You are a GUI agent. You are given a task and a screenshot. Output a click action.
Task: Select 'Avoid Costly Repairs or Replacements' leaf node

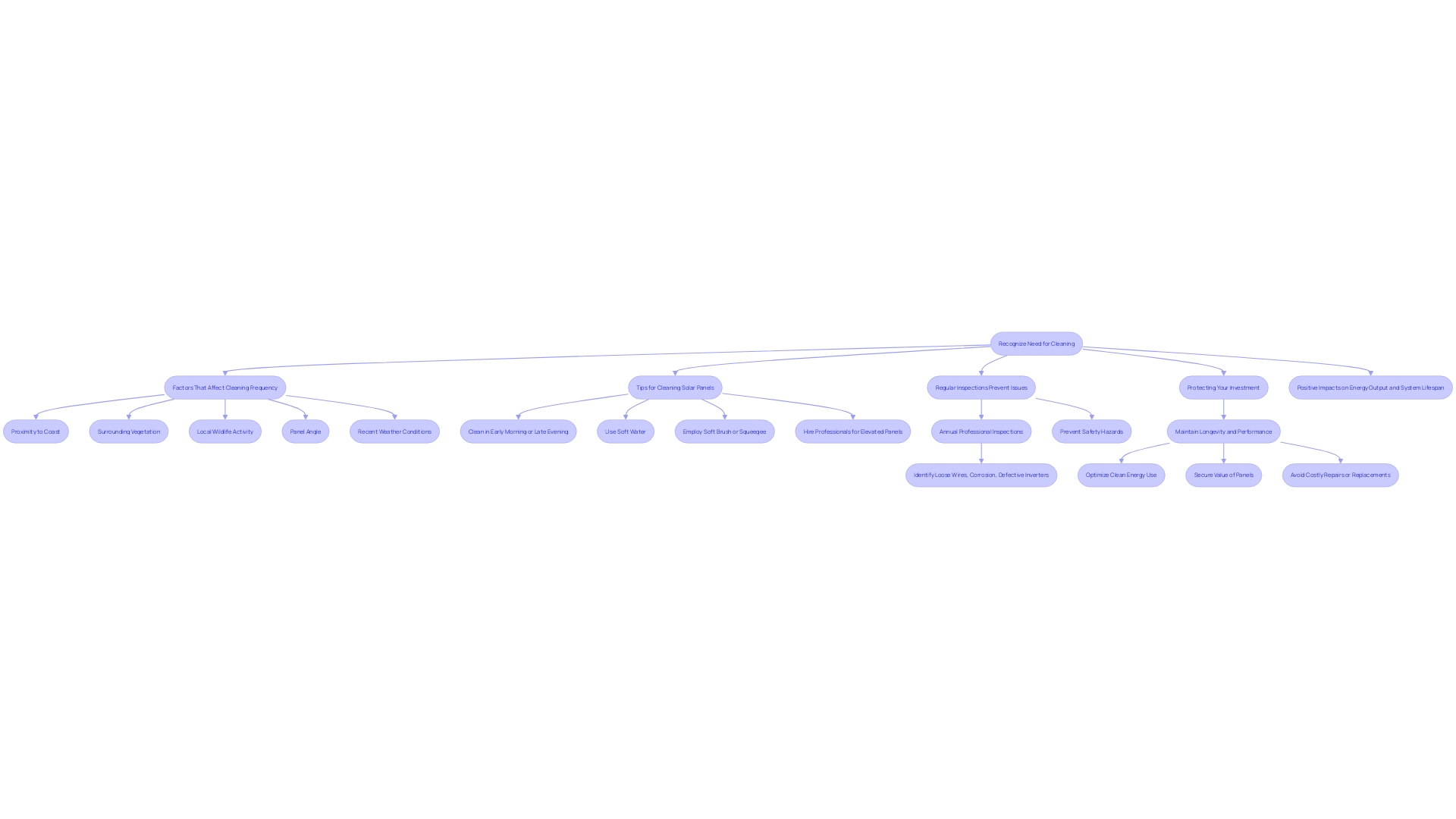pyautogui.click(x=1339, y=475)
